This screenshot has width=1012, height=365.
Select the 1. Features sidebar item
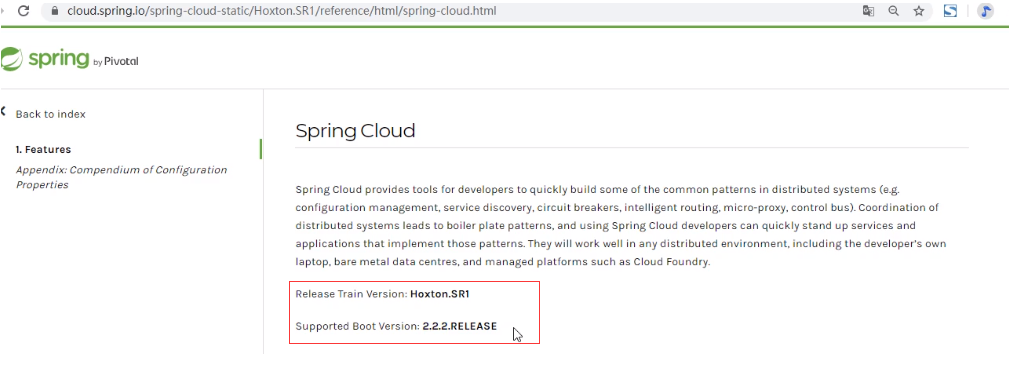click(x=43, y=149)
